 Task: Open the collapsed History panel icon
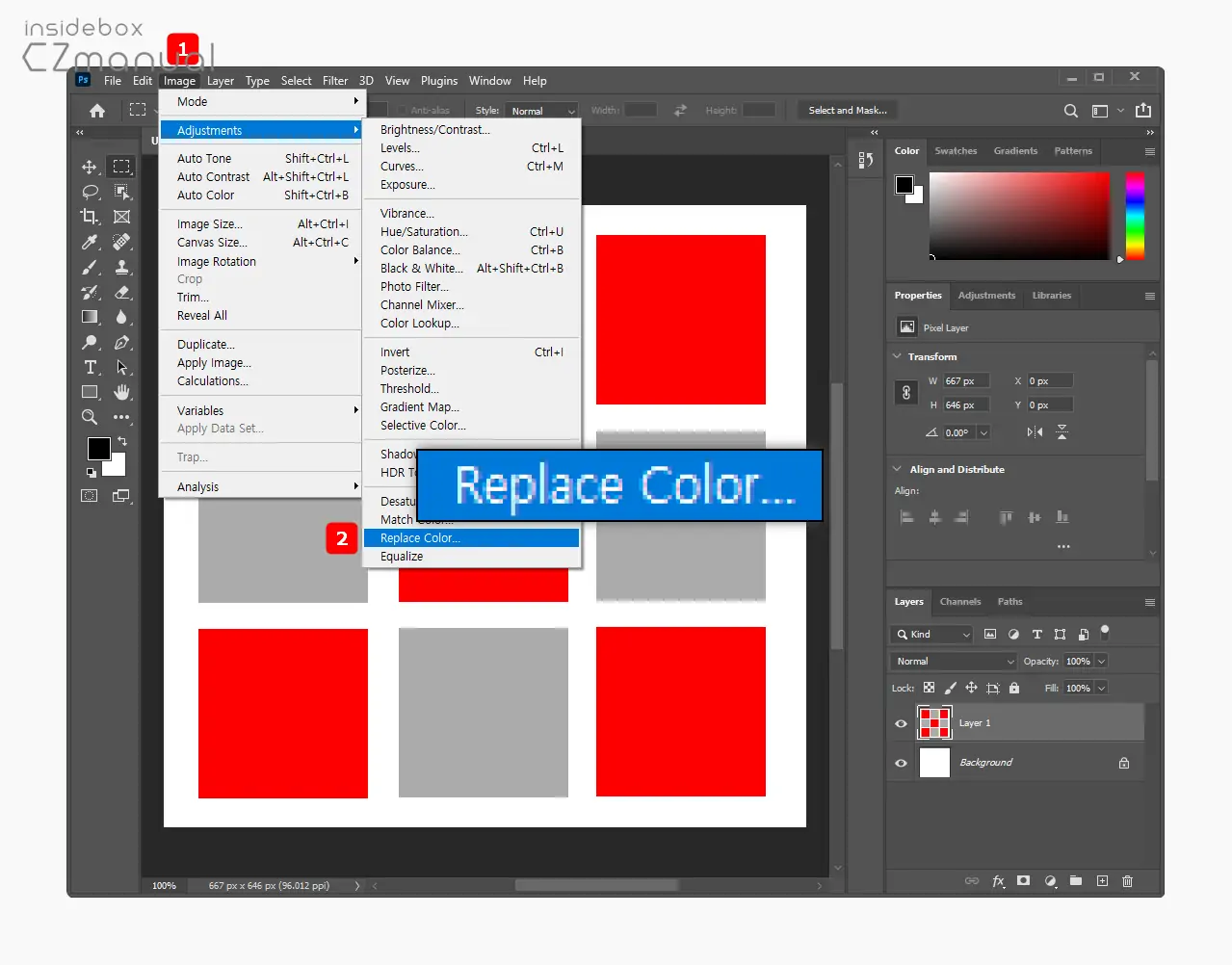(865, 160)
